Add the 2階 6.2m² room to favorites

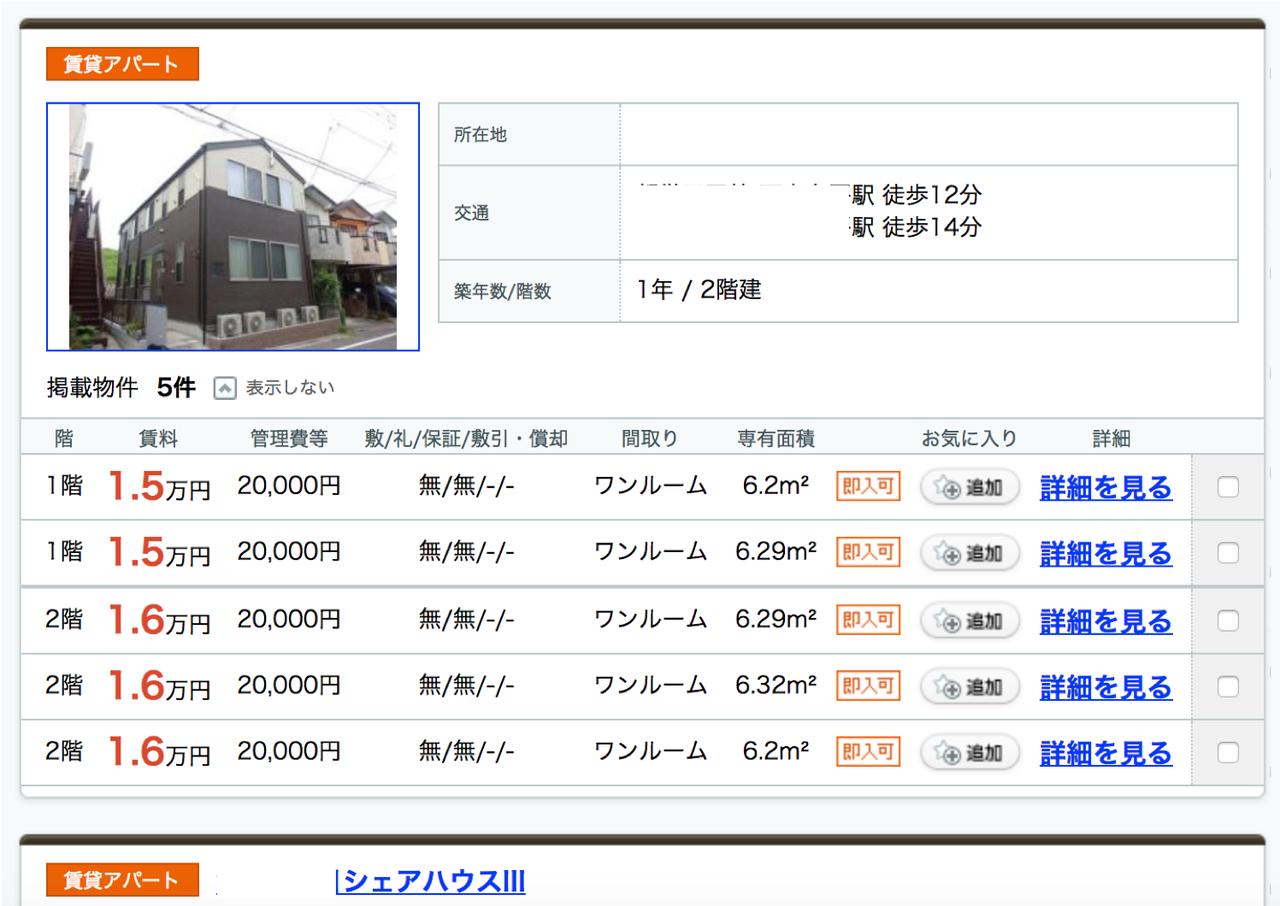click(x=970, y=752)
